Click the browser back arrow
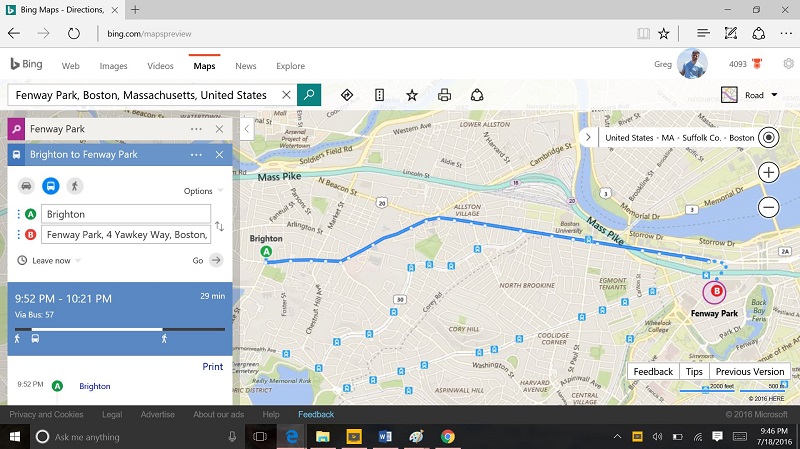The width and height of the screenshot is (800, 449). point(14,34)
